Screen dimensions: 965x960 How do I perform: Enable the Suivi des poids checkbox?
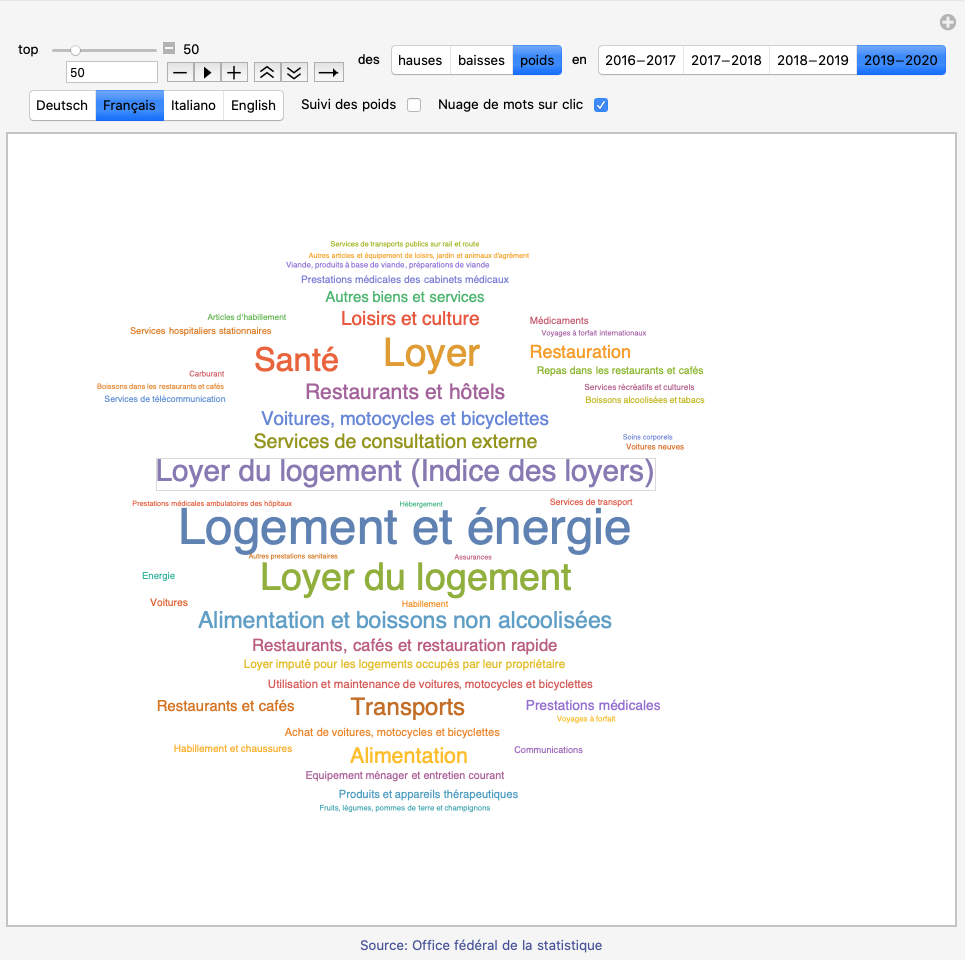(x=414, y=105)
